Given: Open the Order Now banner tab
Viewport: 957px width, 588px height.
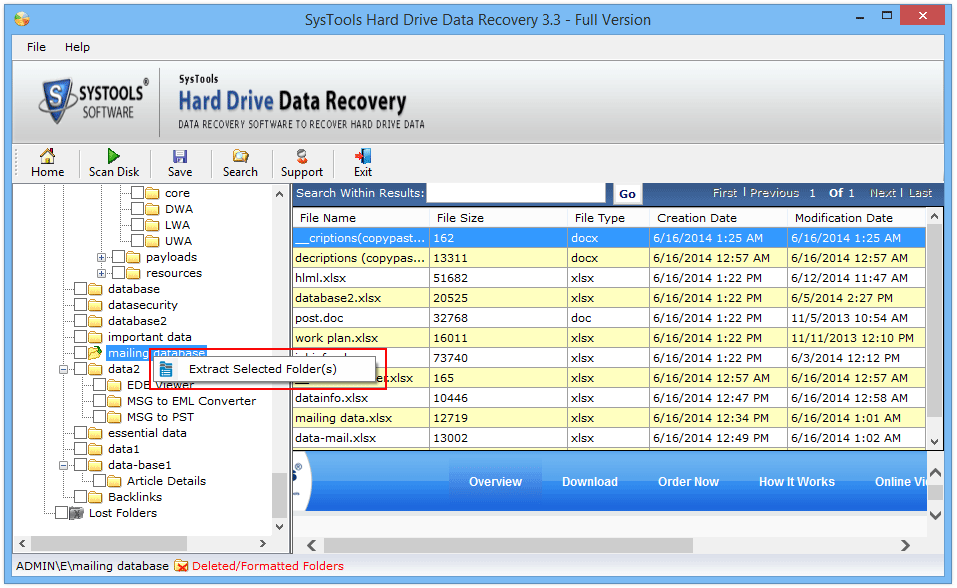Looking at the screenshot, I should point(688,482).
